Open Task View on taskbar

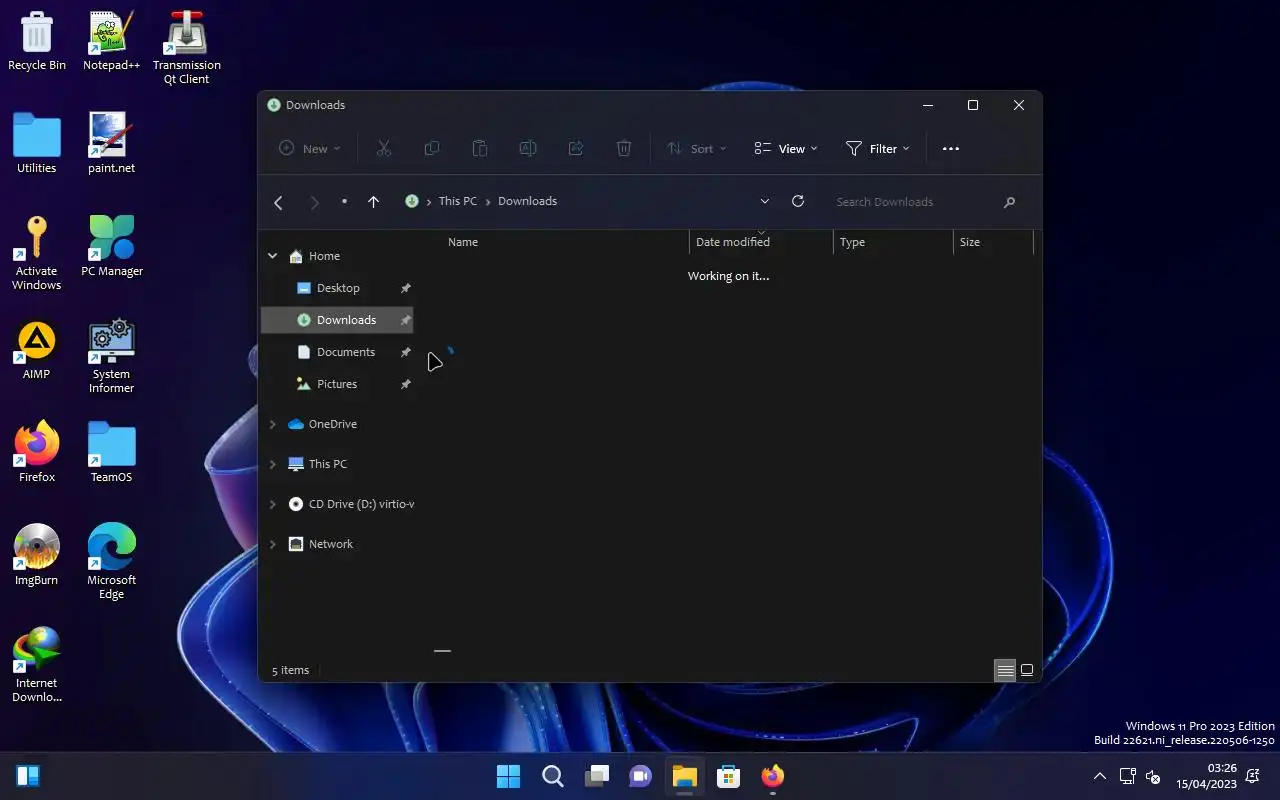(x=597, y=776)
